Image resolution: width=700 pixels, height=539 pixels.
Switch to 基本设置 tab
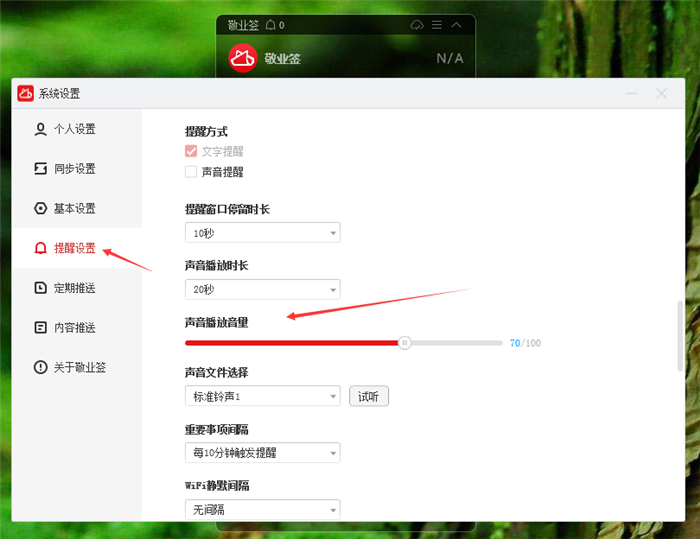(x=77, y=209)
